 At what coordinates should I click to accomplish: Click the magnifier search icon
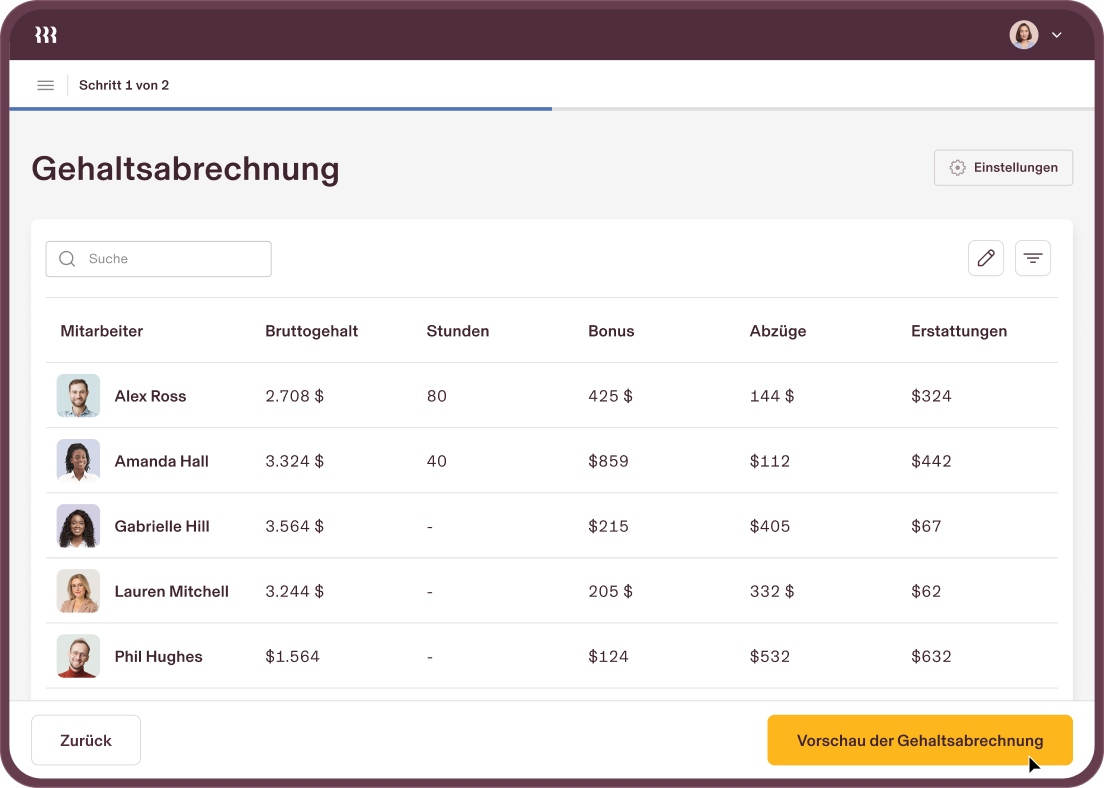click(67, 259)
